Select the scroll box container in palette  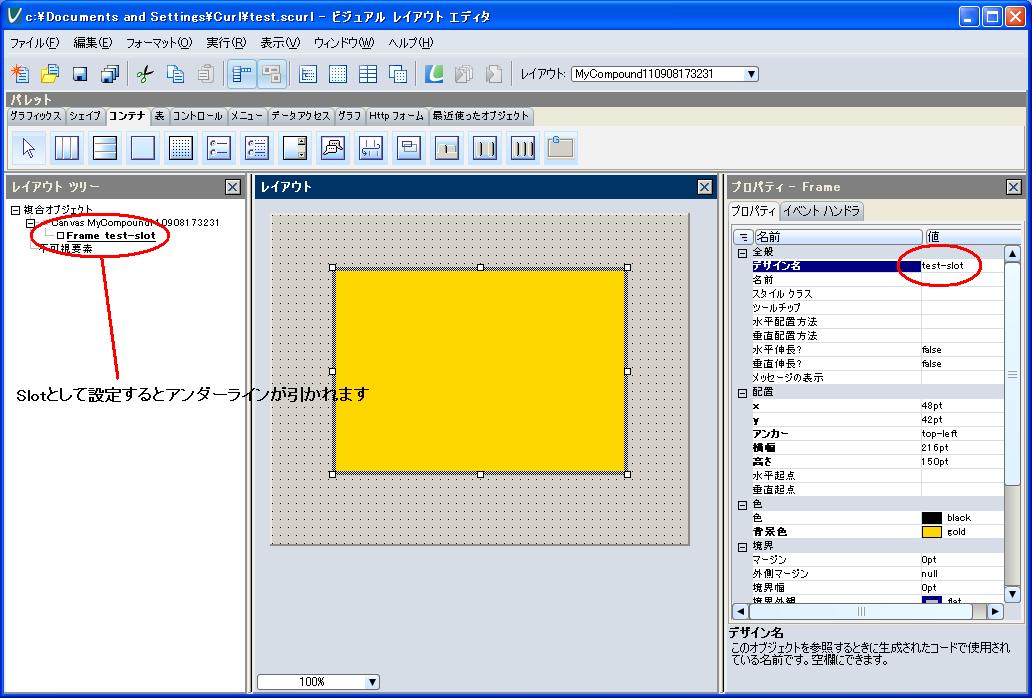(x=295, y=148)
